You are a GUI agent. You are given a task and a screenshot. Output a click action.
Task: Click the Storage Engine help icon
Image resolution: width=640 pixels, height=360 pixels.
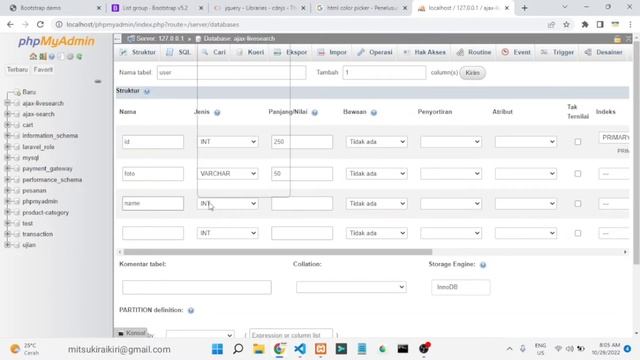483,265
